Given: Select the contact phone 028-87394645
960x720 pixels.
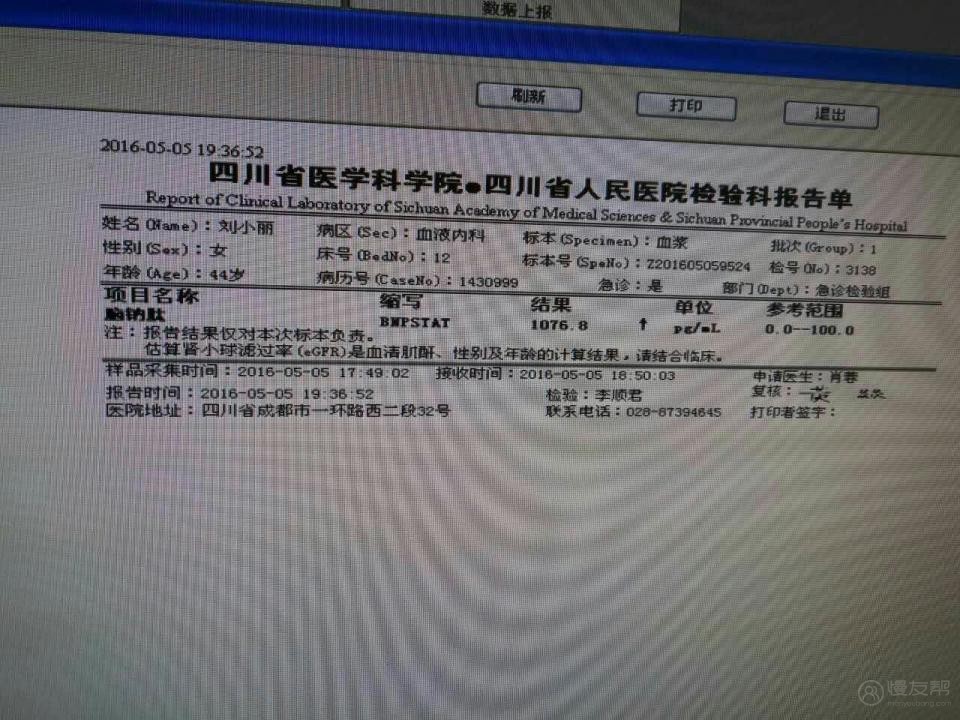Looking at the screenshot, I should 673,412.
